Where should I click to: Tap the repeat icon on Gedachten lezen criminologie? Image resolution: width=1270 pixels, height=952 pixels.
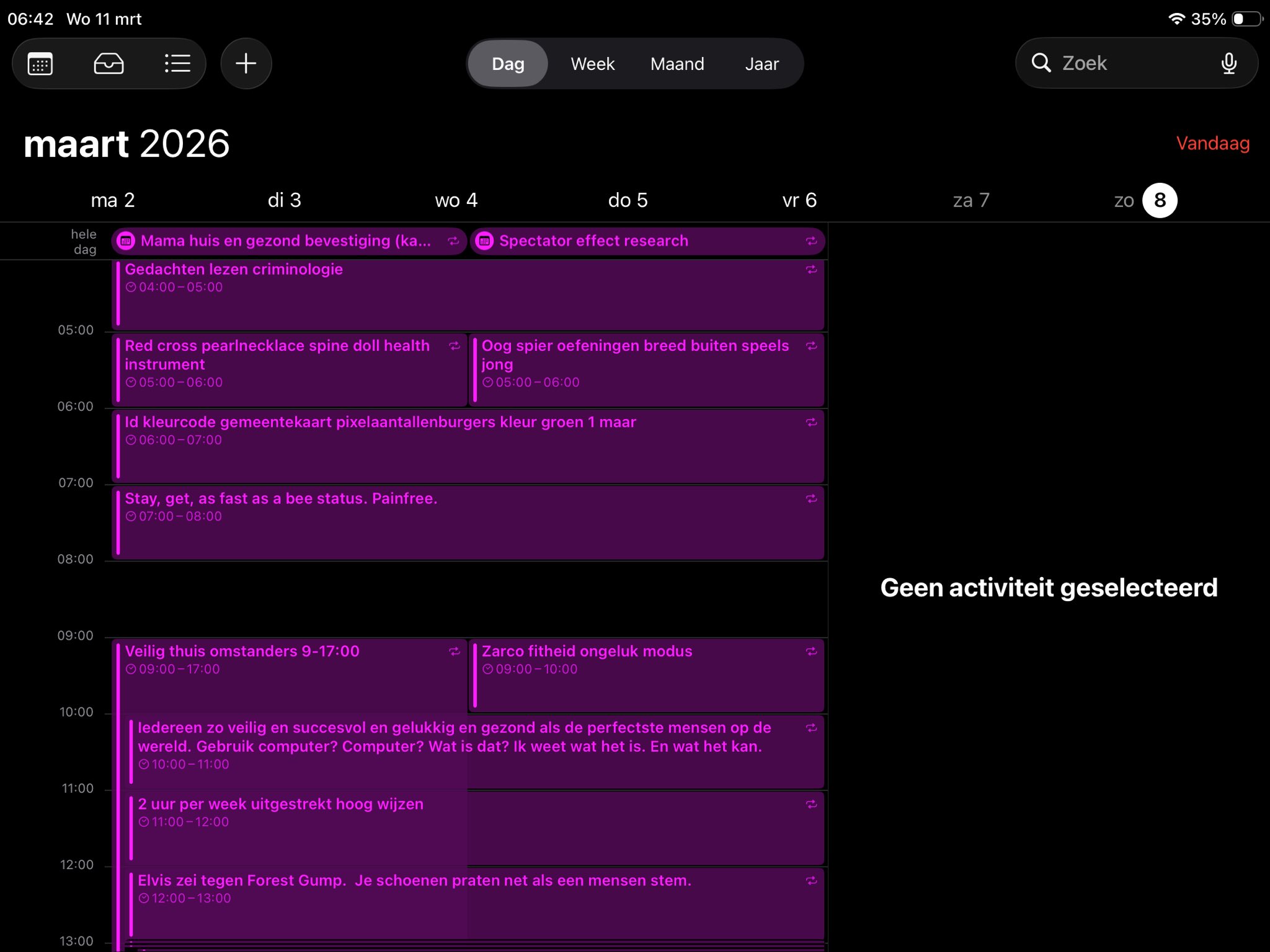click(811, 270)
